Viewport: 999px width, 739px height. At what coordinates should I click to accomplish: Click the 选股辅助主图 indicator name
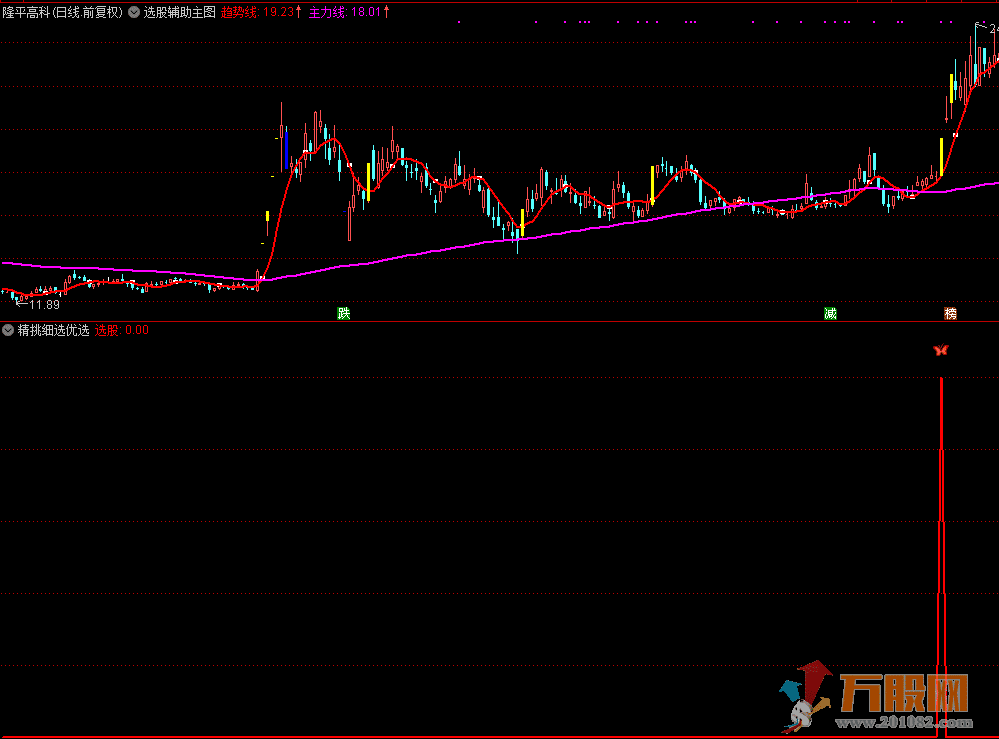click(x=180, y=13)
